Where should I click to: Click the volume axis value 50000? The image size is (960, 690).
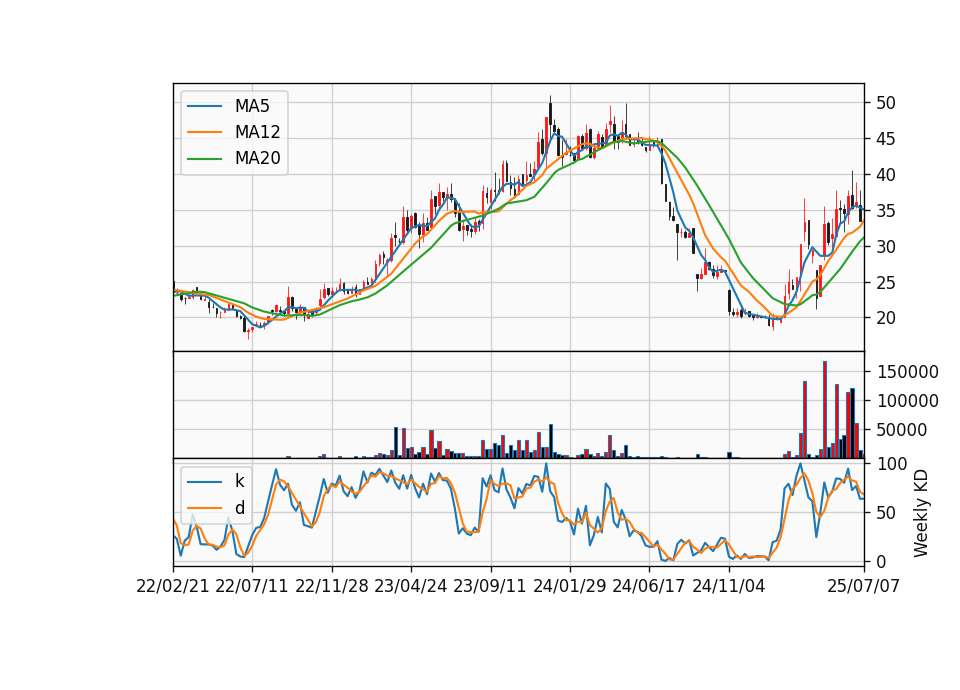coord(902,430)
